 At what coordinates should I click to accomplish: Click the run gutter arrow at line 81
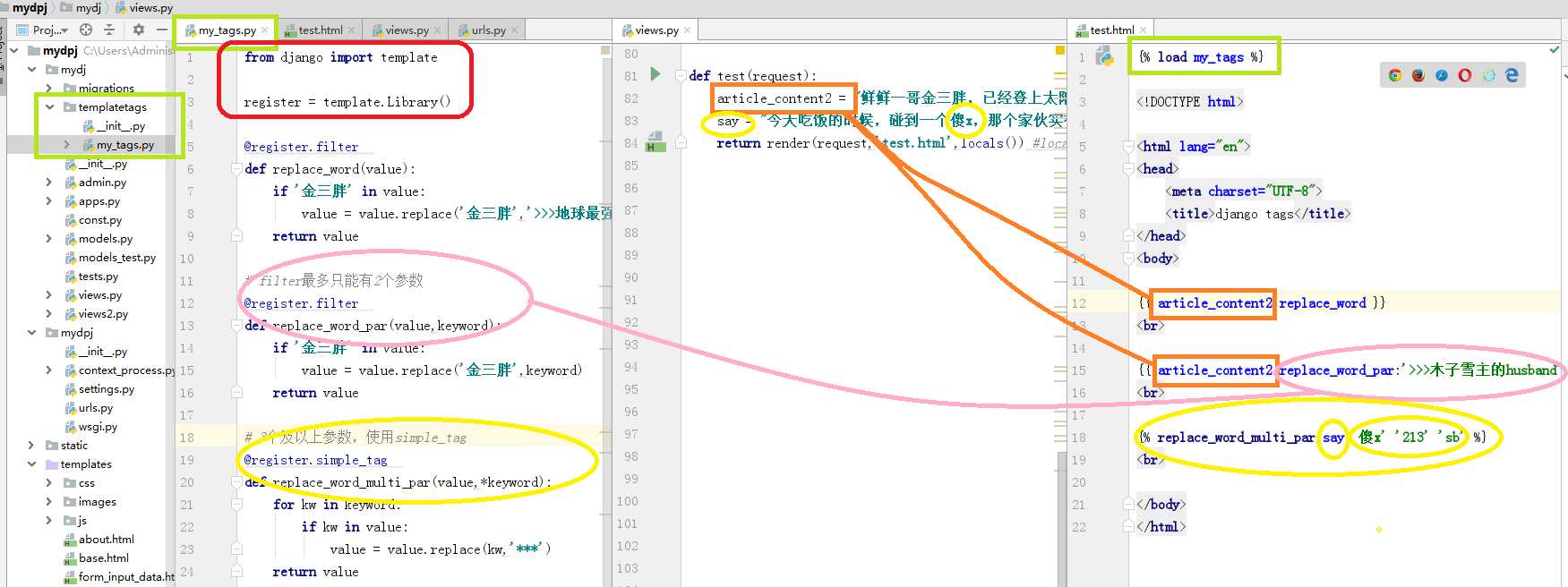click(655, 74)
